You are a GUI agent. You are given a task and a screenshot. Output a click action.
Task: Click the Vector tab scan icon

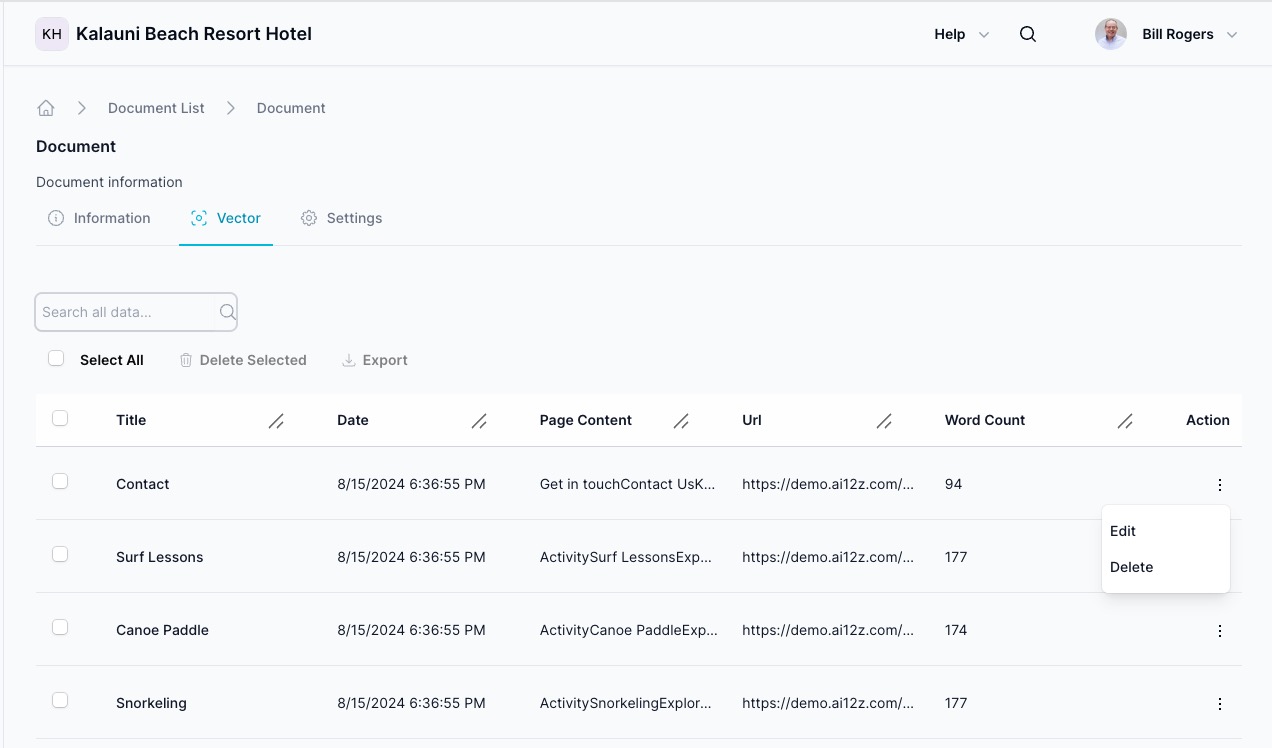tap(199, 218)
